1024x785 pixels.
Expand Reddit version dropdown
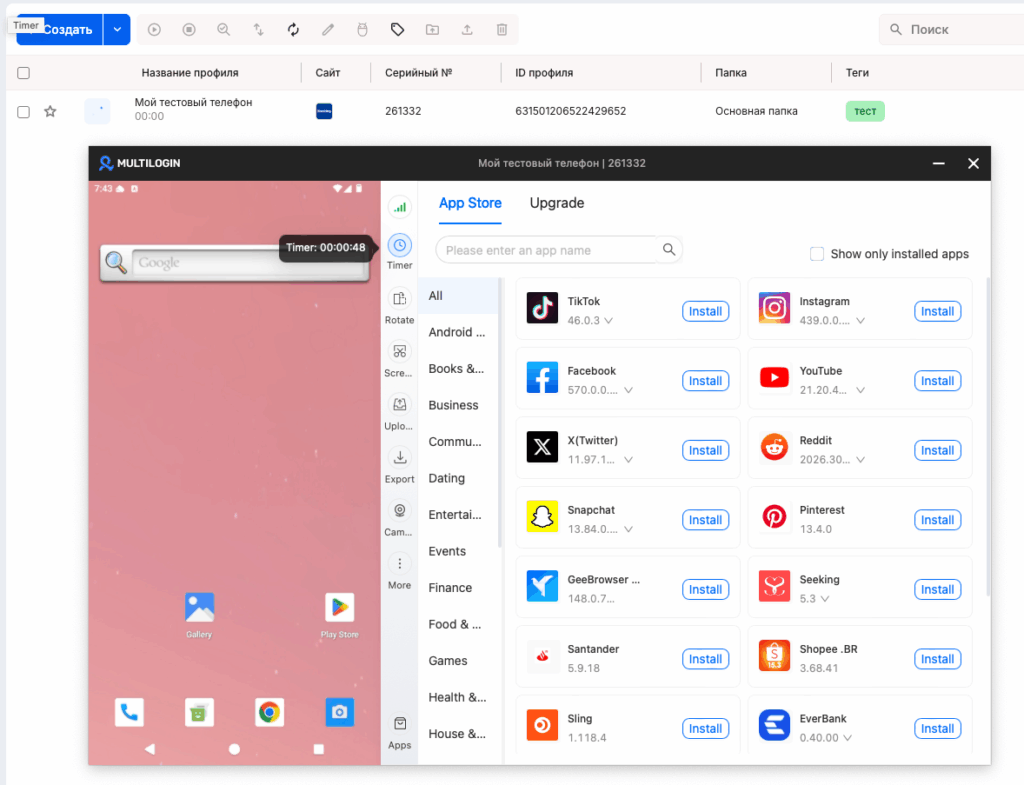(x=861, y=460)
